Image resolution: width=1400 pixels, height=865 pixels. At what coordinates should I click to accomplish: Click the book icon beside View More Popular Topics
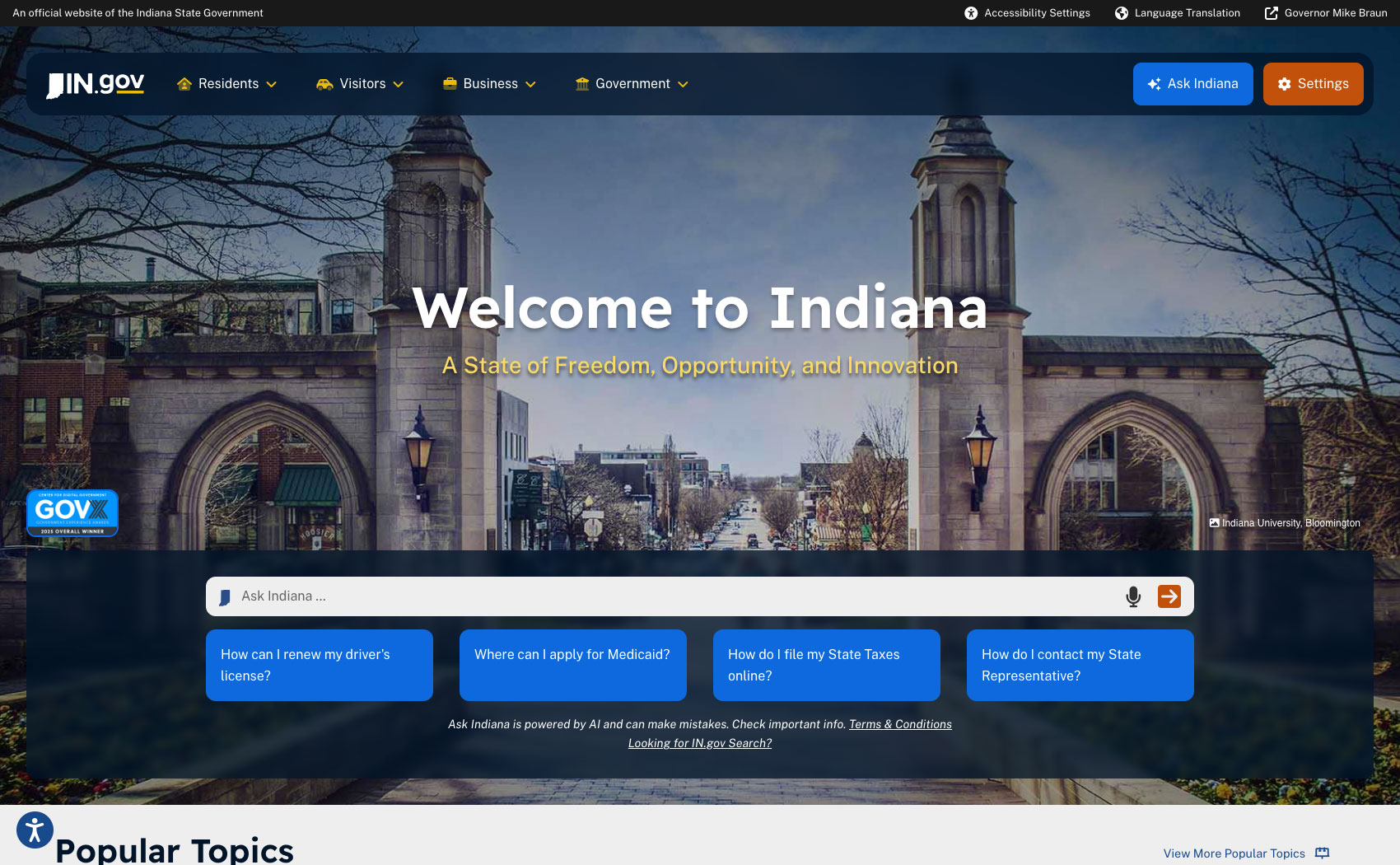[1322, 853]
